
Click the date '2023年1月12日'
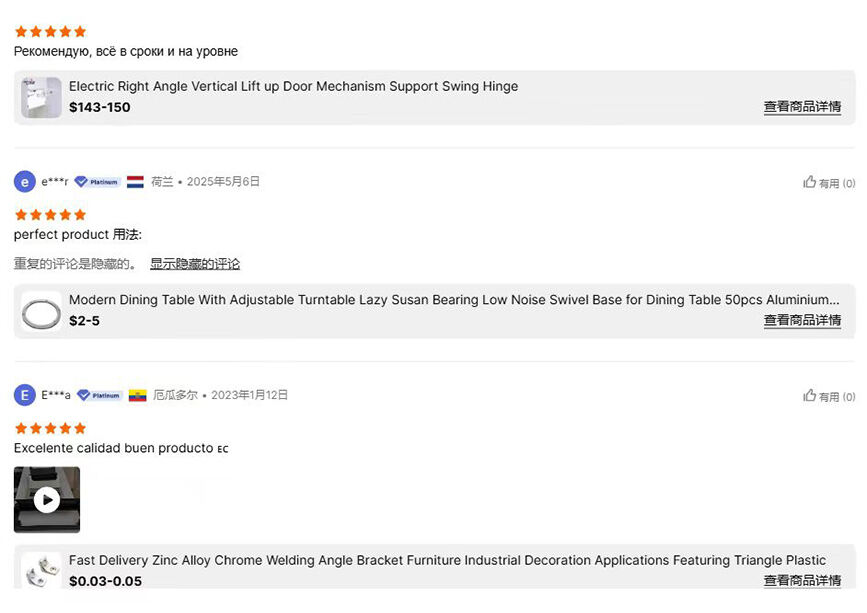249,395
